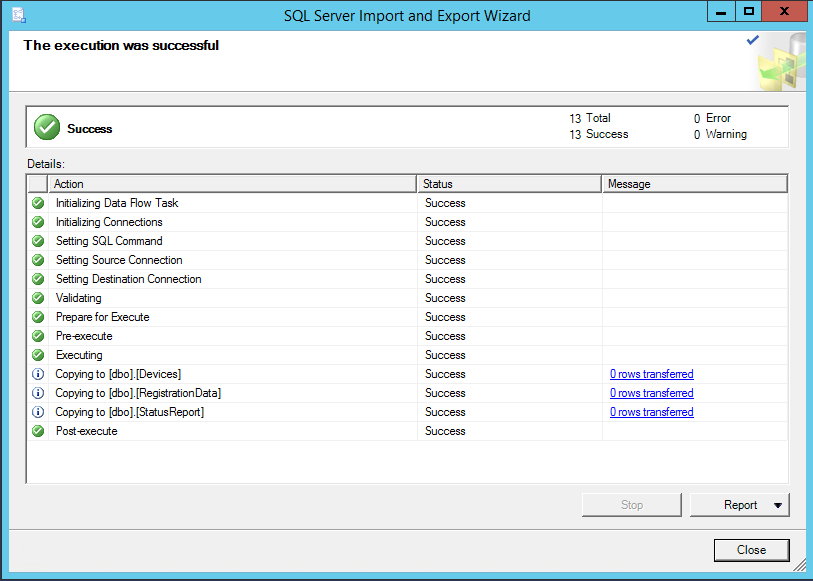Screen dimensions: 813x581
Task: Click the green Success status icon in summary bar
Action: (x=46, y=127)
